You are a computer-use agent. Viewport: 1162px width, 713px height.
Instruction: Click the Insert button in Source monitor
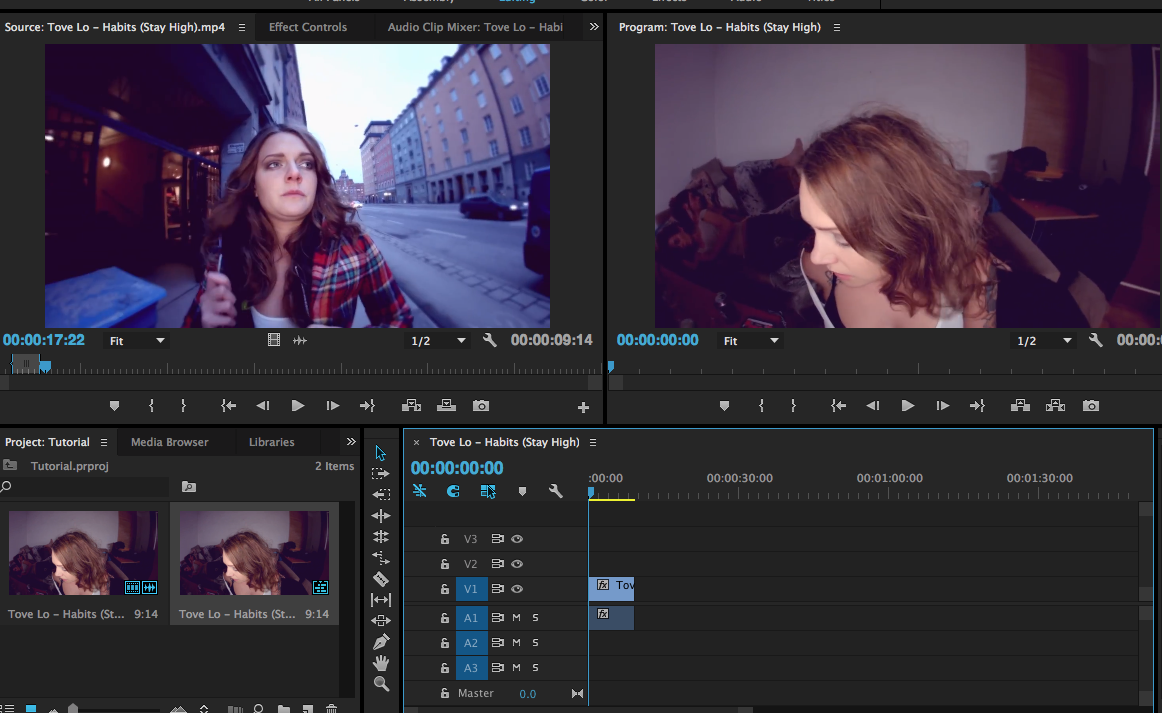[x=411, y=406]
